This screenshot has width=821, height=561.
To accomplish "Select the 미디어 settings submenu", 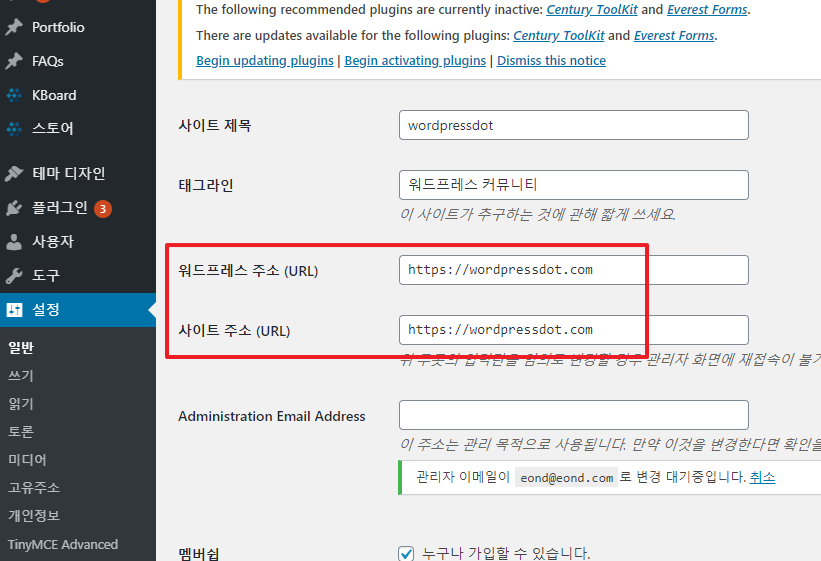I will (x=27, y=459).
